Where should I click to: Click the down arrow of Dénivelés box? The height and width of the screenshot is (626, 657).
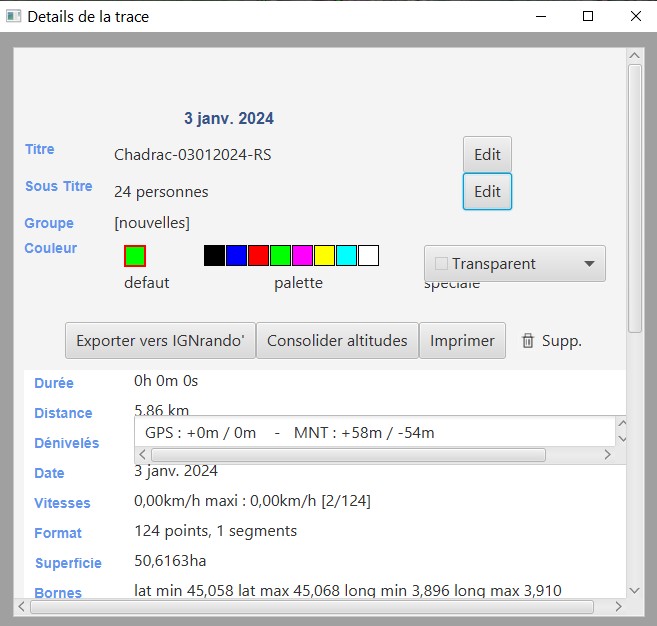(x=620, y=438)
